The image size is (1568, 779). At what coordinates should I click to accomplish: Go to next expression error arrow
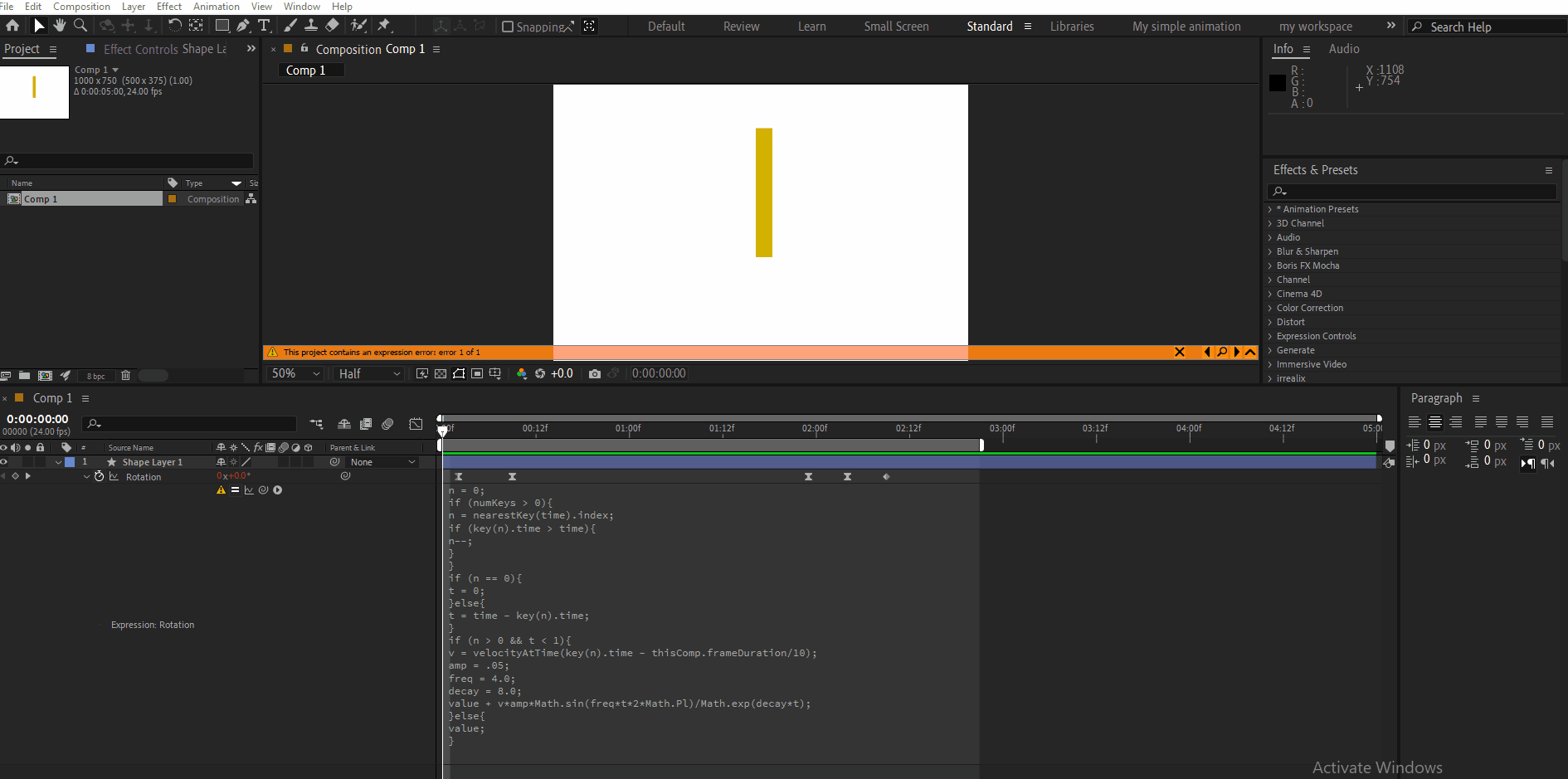1236,353
